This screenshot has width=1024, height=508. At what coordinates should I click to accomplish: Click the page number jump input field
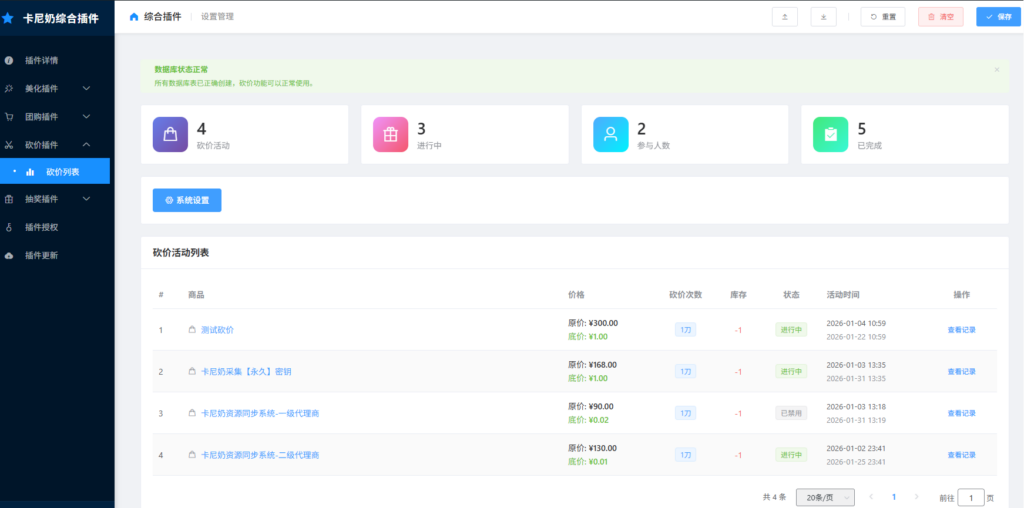click(x=970, y=497)
